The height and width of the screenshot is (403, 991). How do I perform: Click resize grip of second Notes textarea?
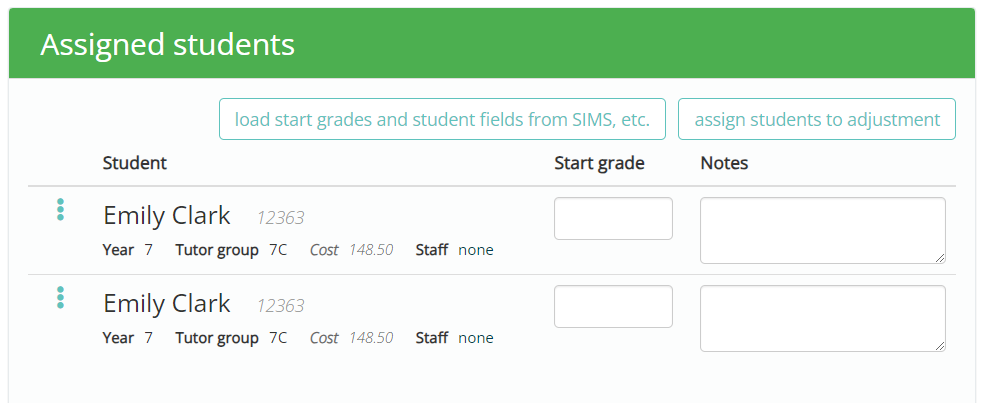pos(940,346)
